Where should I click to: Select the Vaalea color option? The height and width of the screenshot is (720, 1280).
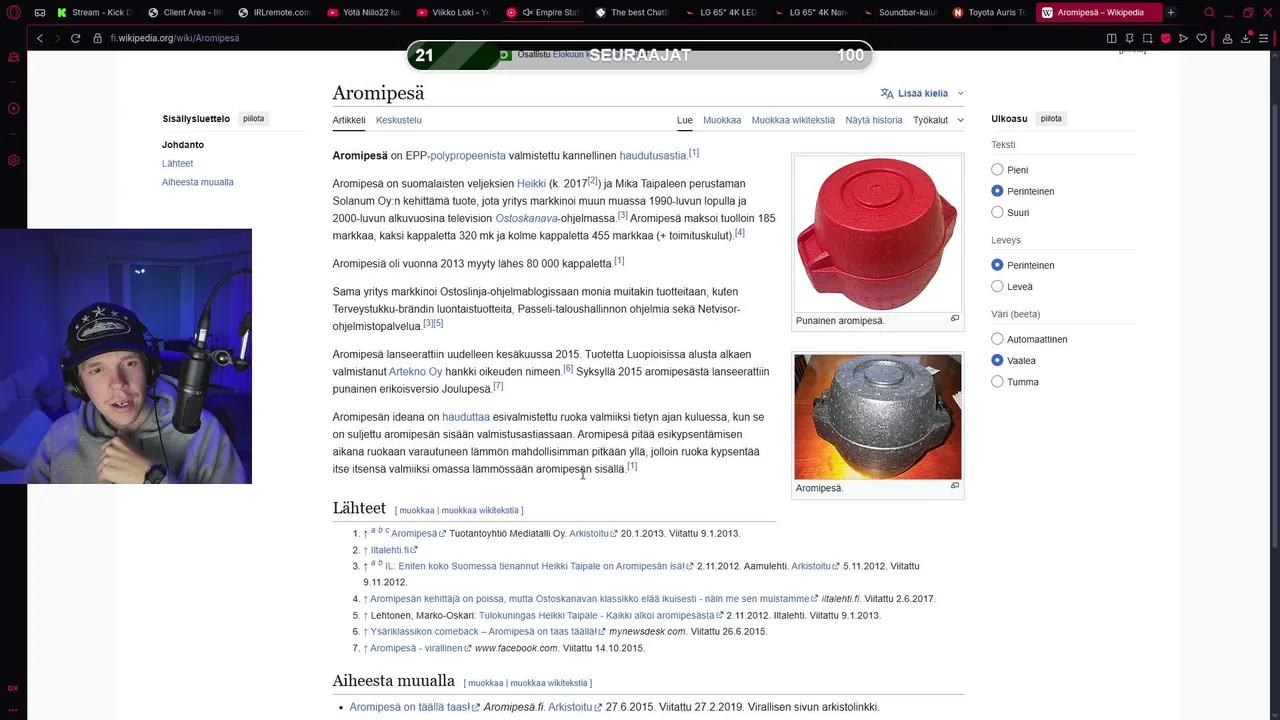997,360
